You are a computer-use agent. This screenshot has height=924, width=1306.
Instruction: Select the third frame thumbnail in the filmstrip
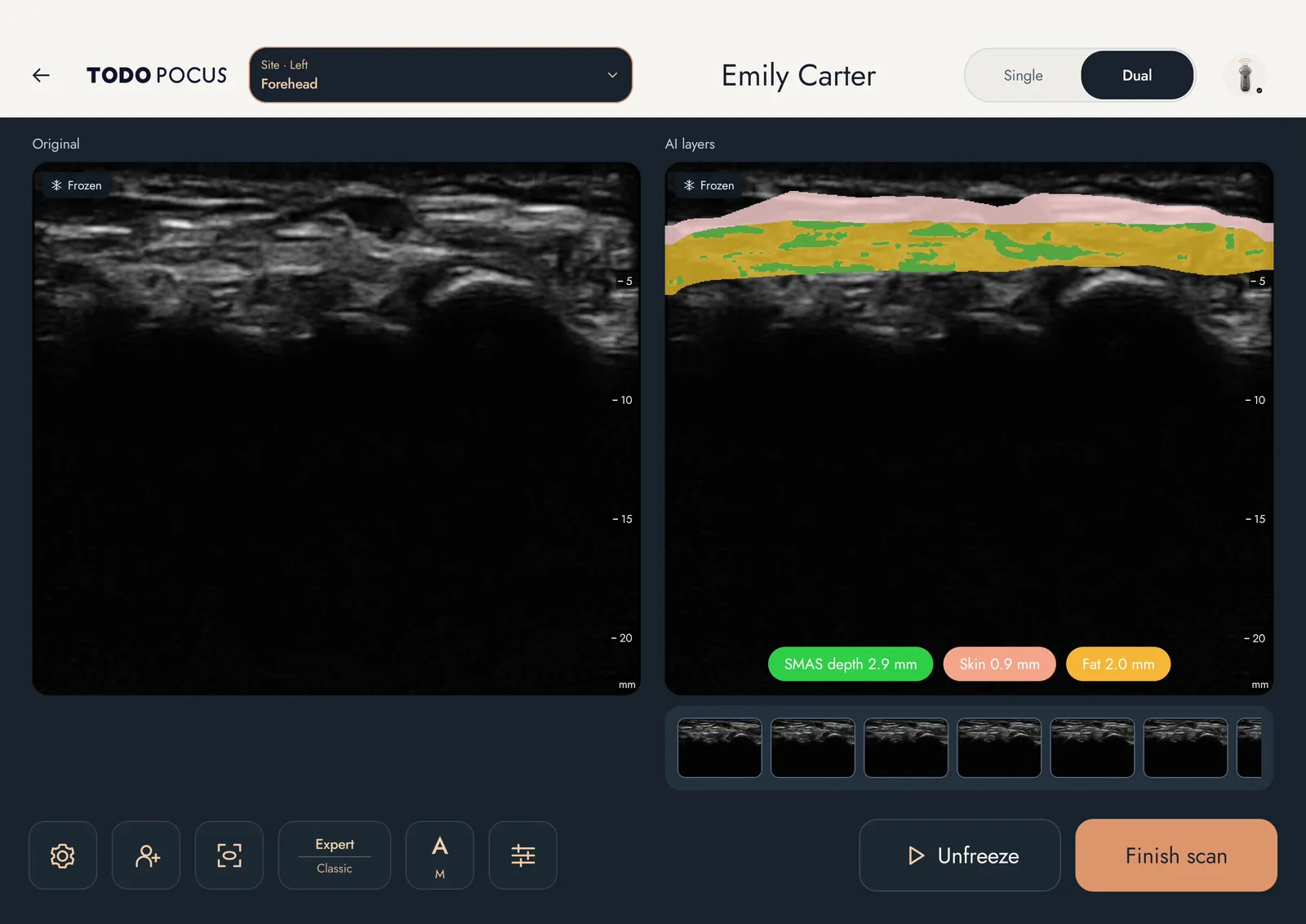pos(906,748)
